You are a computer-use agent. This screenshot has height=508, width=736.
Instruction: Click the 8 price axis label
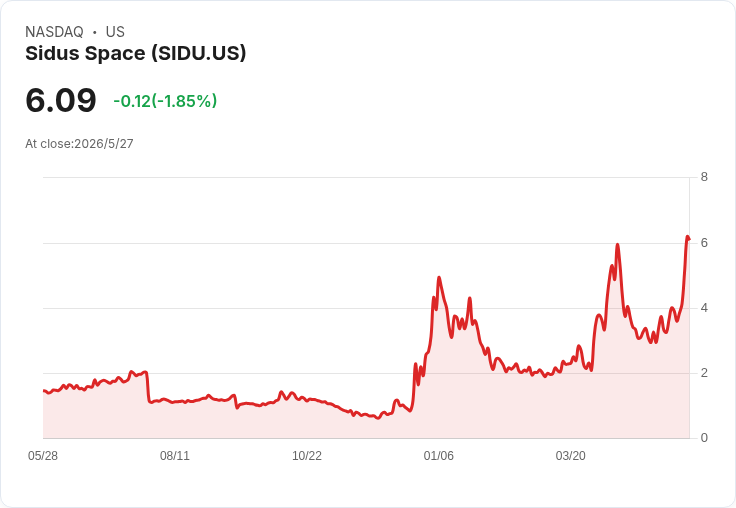tap(704, 177)
